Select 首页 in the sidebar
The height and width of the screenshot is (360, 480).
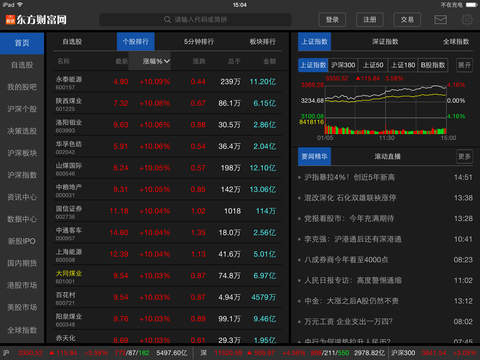[22, 43]
